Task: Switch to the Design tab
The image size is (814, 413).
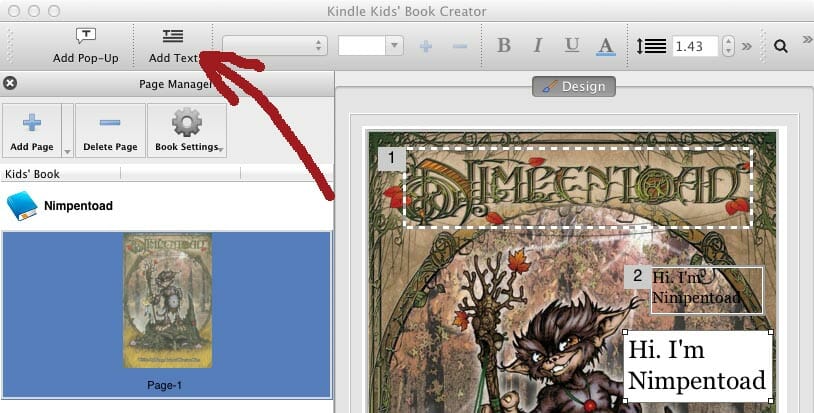Action: (574, 87)
